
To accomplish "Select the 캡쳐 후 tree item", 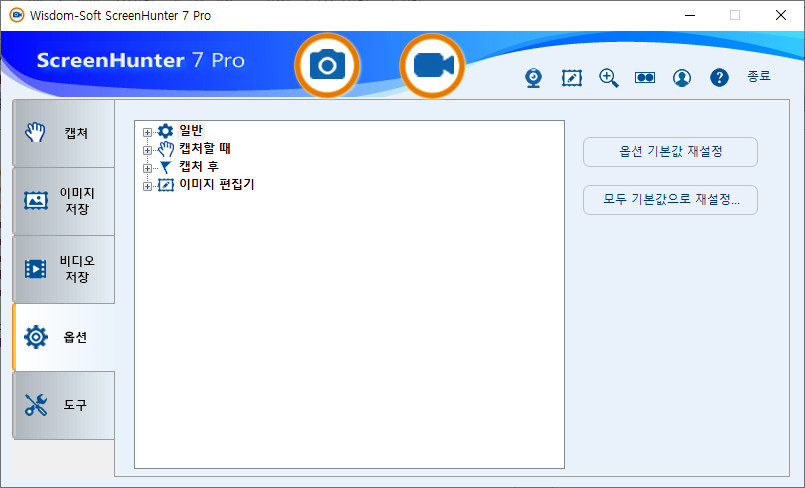I will point(199,166).
